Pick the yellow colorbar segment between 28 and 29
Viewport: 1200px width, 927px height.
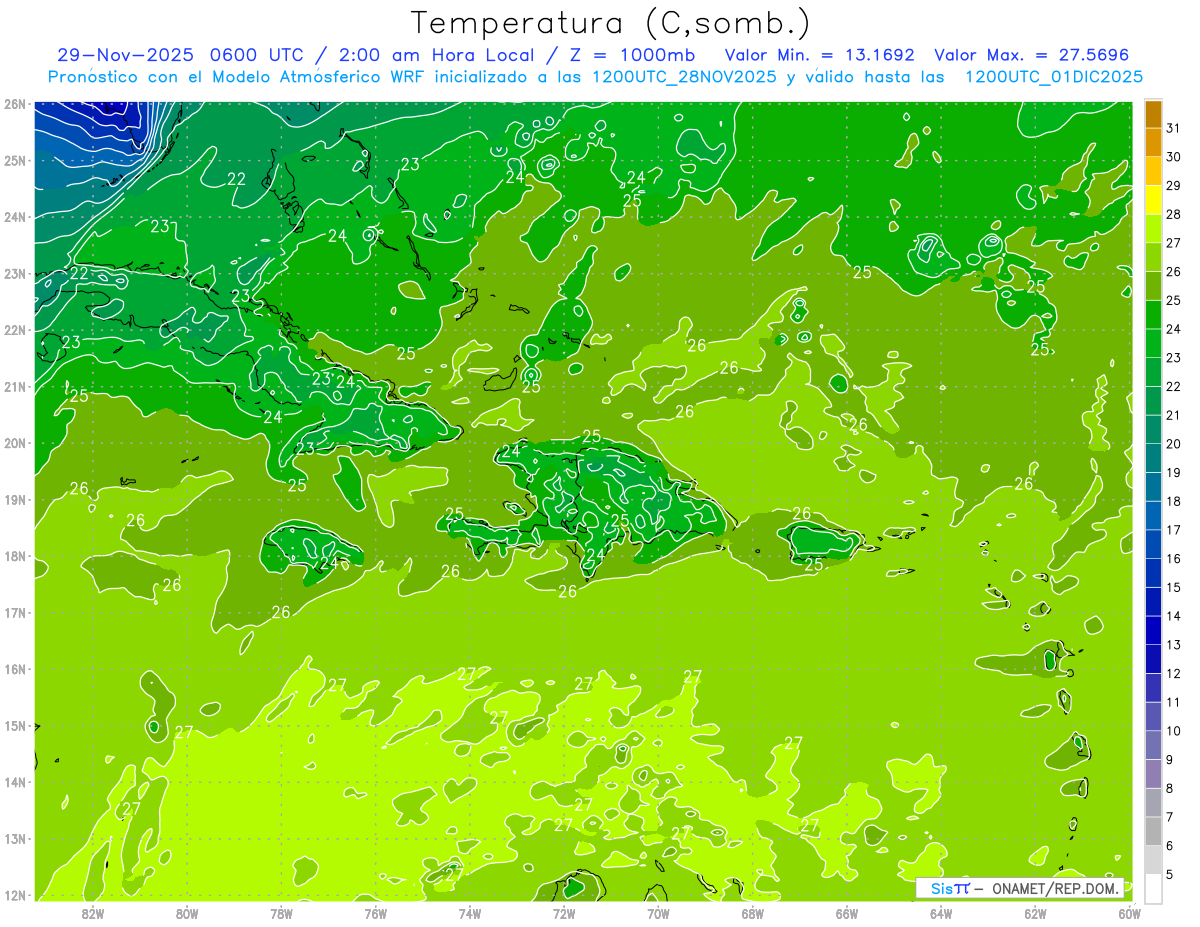(x=1153, y=200)
